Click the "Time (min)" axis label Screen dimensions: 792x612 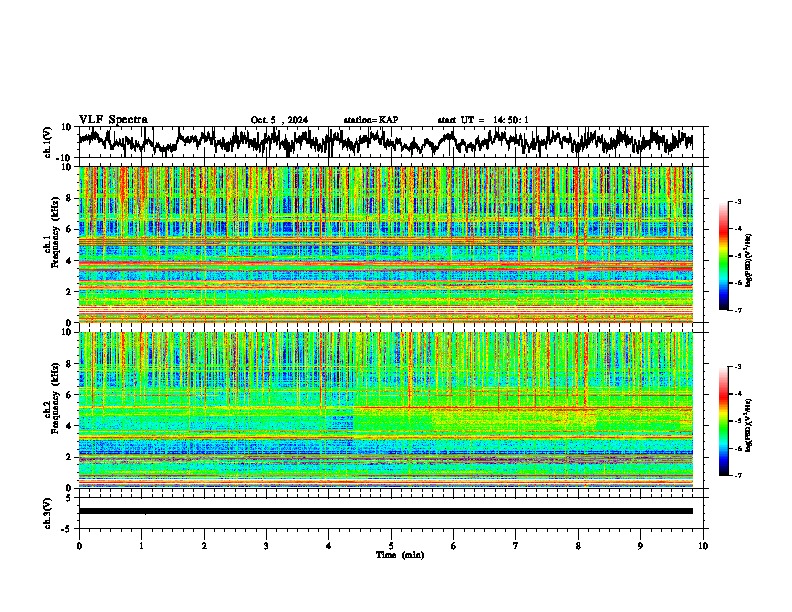click(400, 555)
